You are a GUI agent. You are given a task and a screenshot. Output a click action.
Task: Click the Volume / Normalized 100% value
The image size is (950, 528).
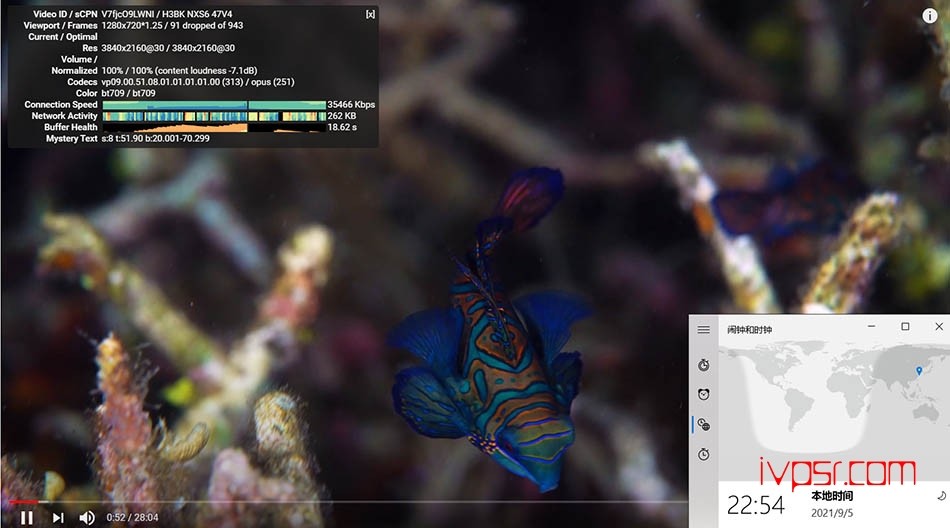179,70
